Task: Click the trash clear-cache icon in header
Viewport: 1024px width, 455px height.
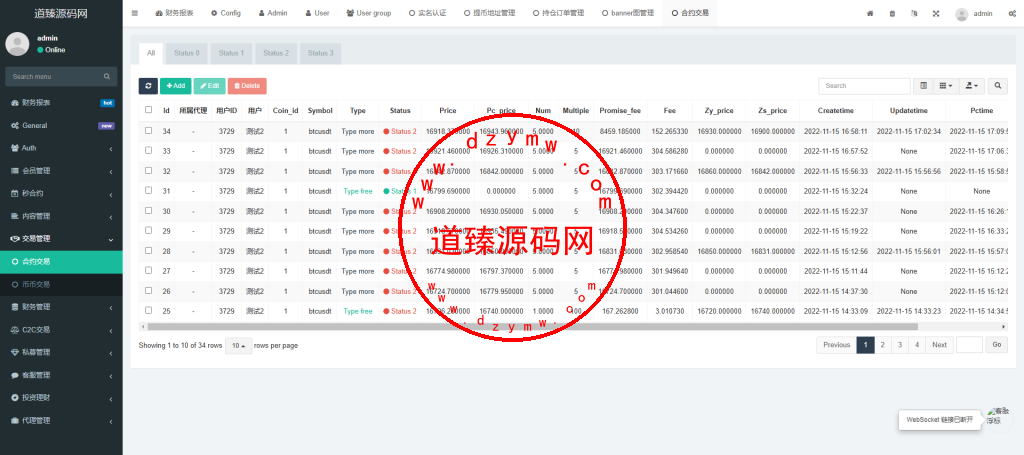Action: (x=892, y=13)
